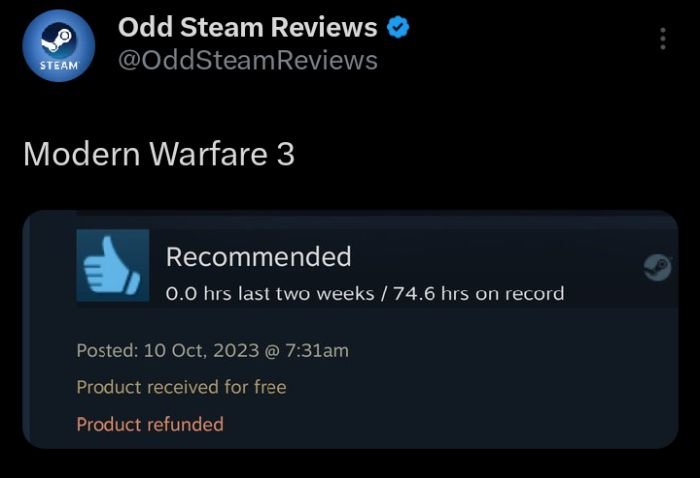The height and width of the screenshot is (478, 700).
Task: Open the @OddSteamReviews handle link
Action: (x=248, y=60)
